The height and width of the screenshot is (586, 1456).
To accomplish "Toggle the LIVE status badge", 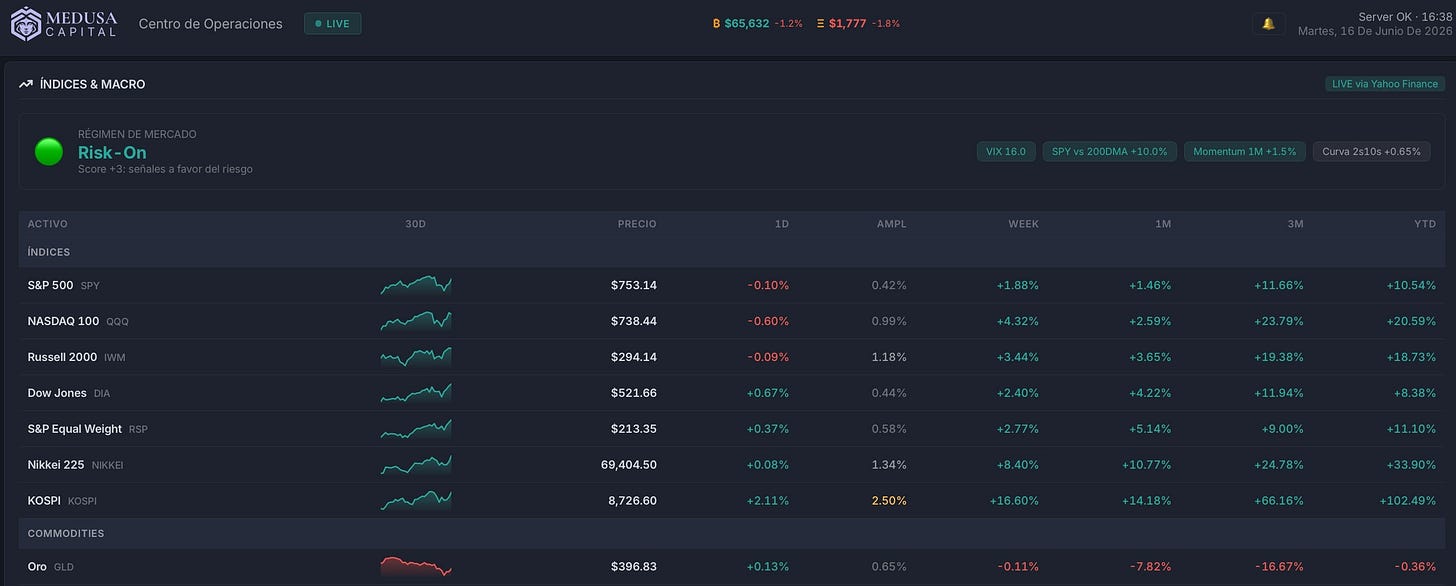I will (333, 23).
